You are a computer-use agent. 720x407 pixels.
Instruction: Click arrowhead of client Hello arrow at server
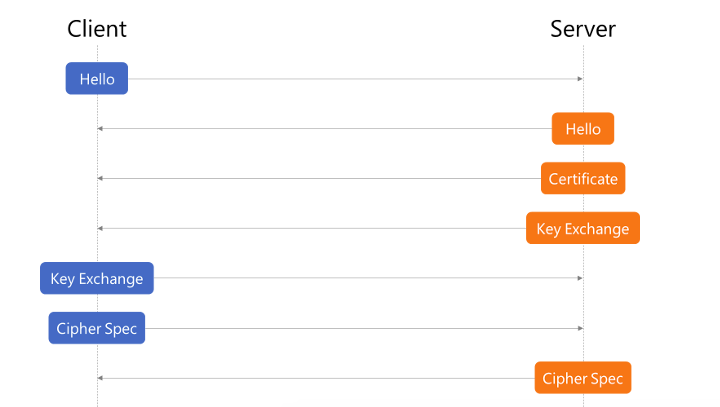580,79
